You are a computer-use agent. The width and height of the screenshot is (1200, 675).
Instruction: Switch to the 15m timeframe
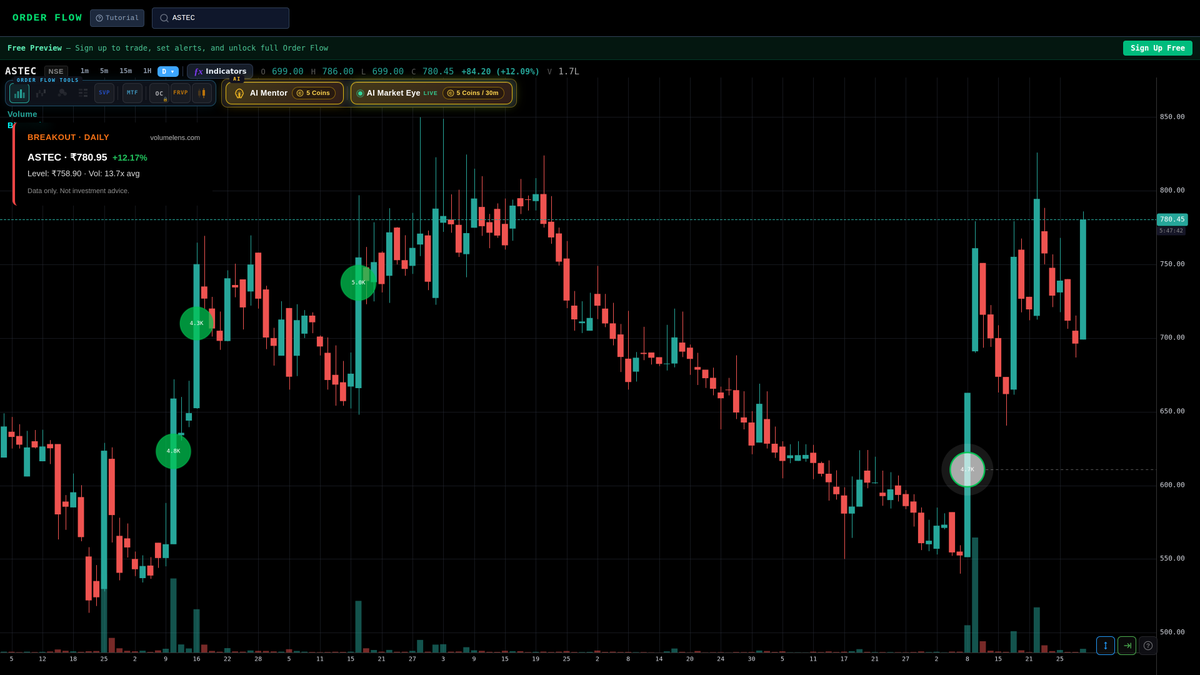125,71
